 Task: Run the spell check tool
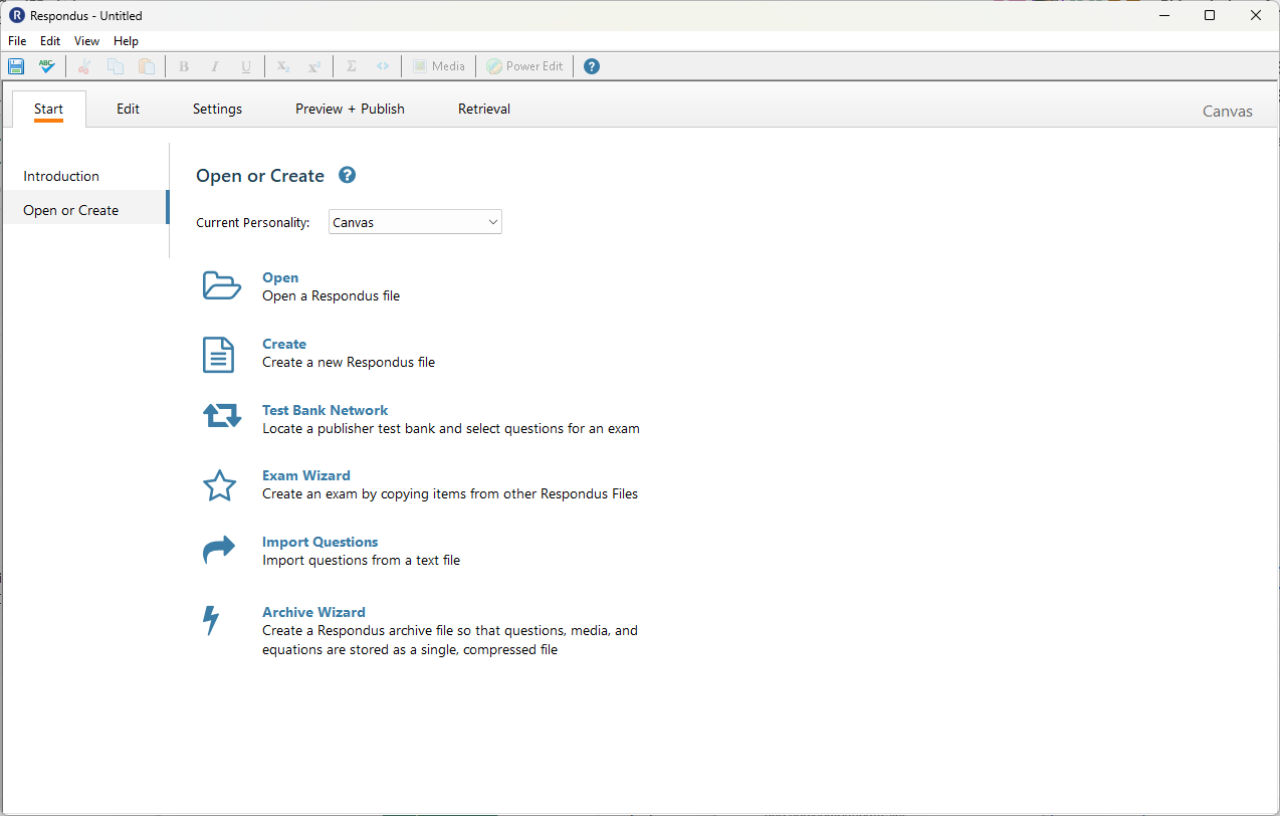[46, 66]
